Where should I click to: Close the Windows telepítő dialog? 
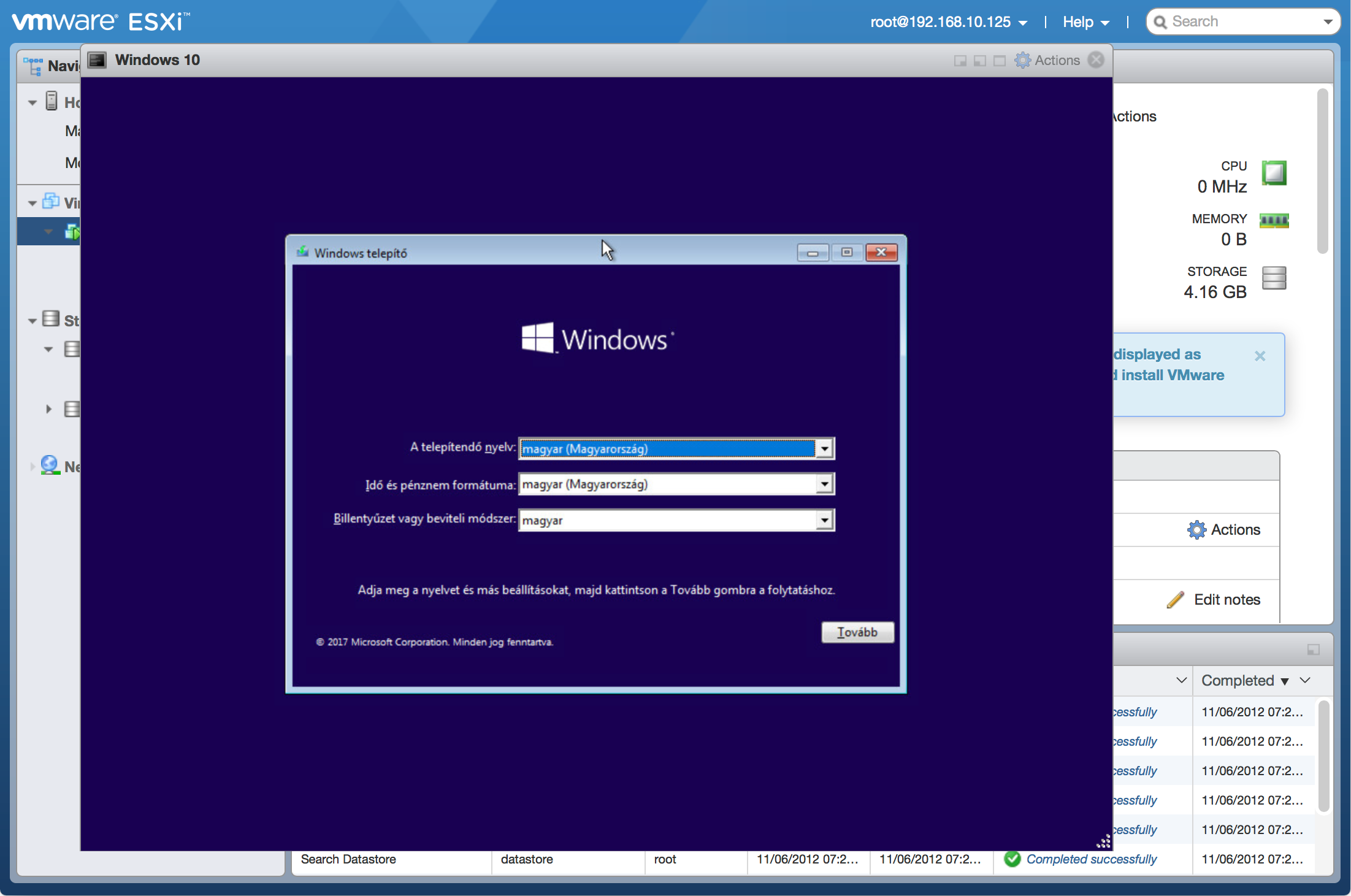pyautogui.click(x=882, y=253)
